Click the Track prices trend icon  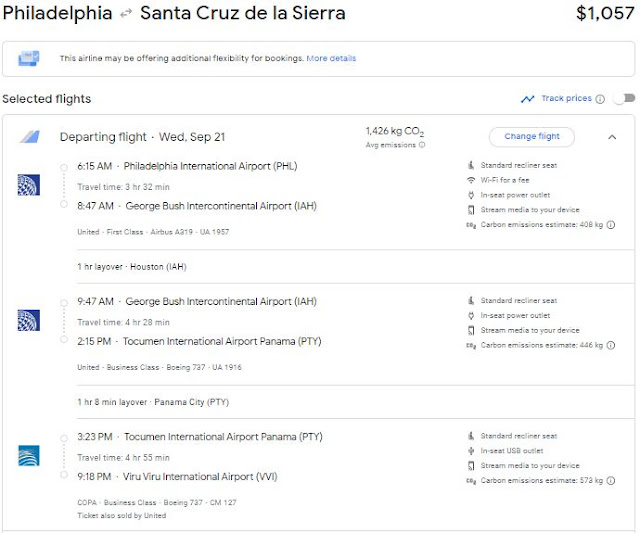point(527,99)
